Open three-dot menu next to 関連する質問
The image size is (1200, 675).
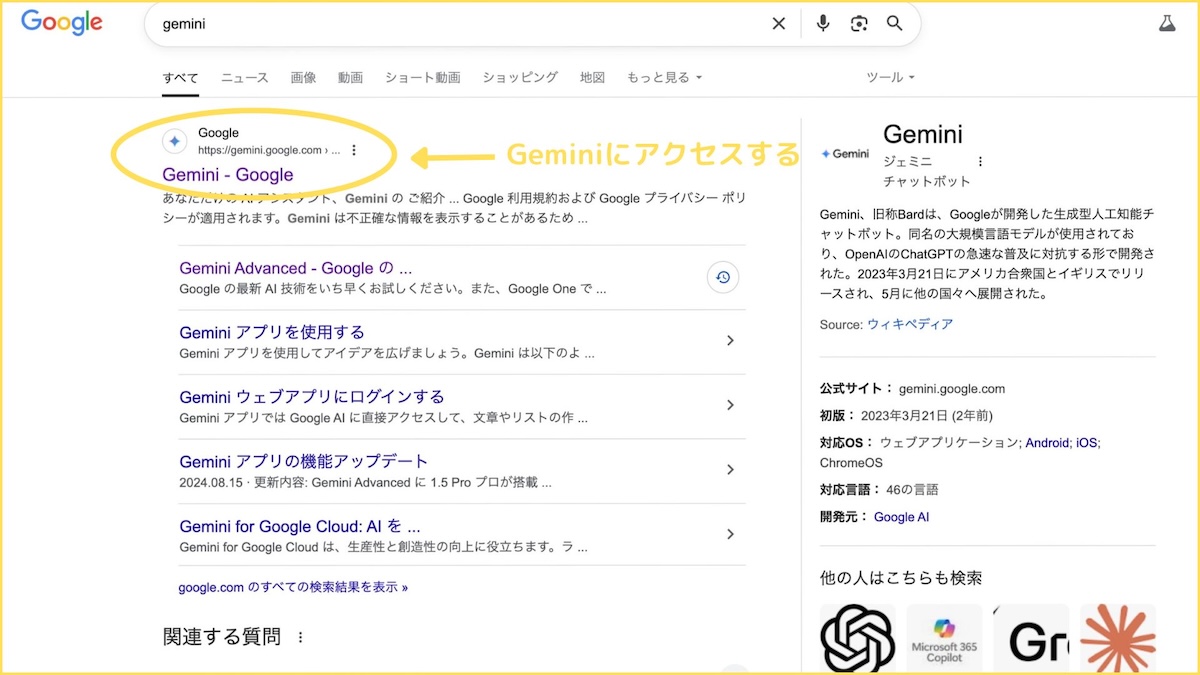coord(299,637)
